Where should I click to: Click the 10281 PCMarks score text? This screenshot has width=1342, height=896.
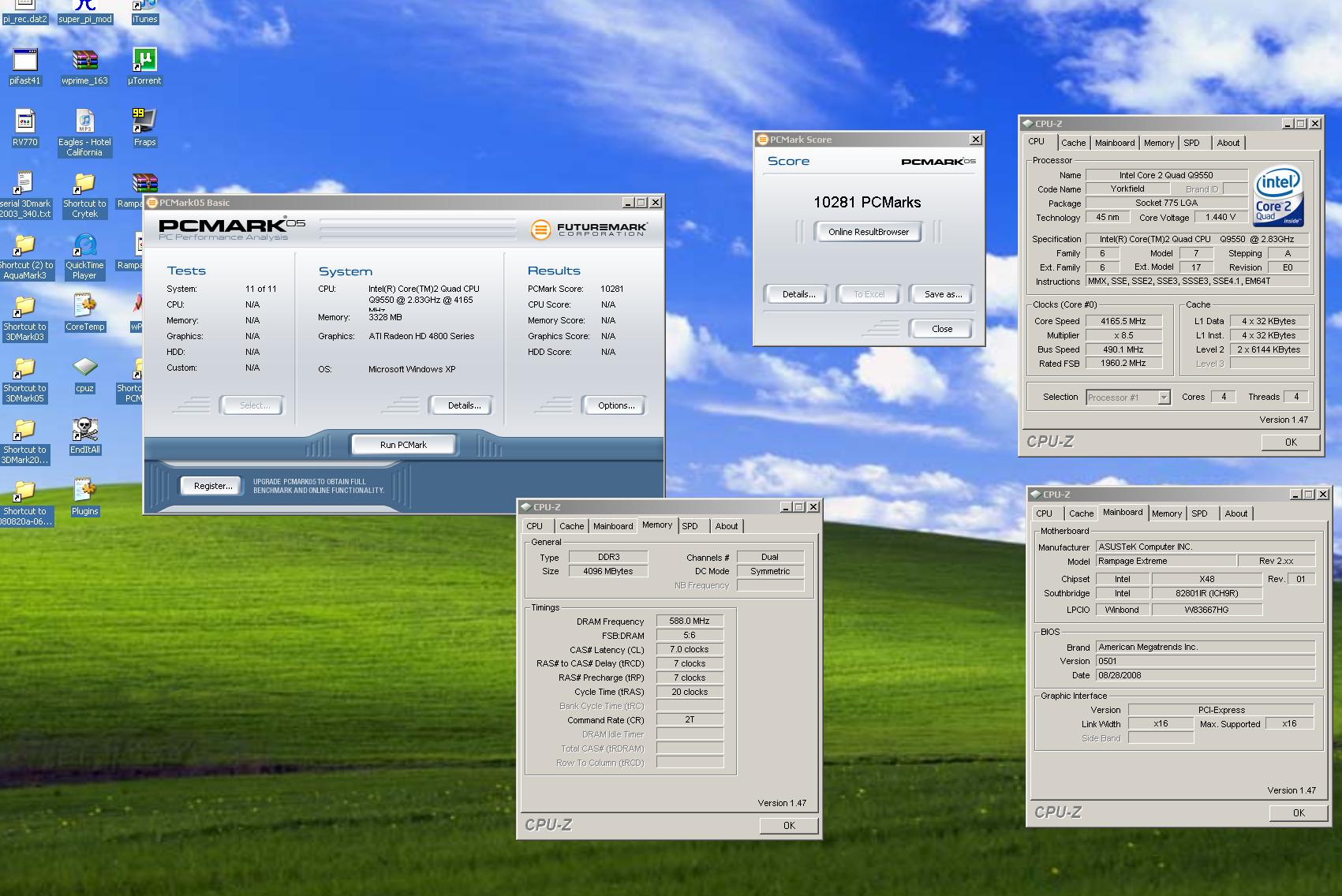point(867,202)
